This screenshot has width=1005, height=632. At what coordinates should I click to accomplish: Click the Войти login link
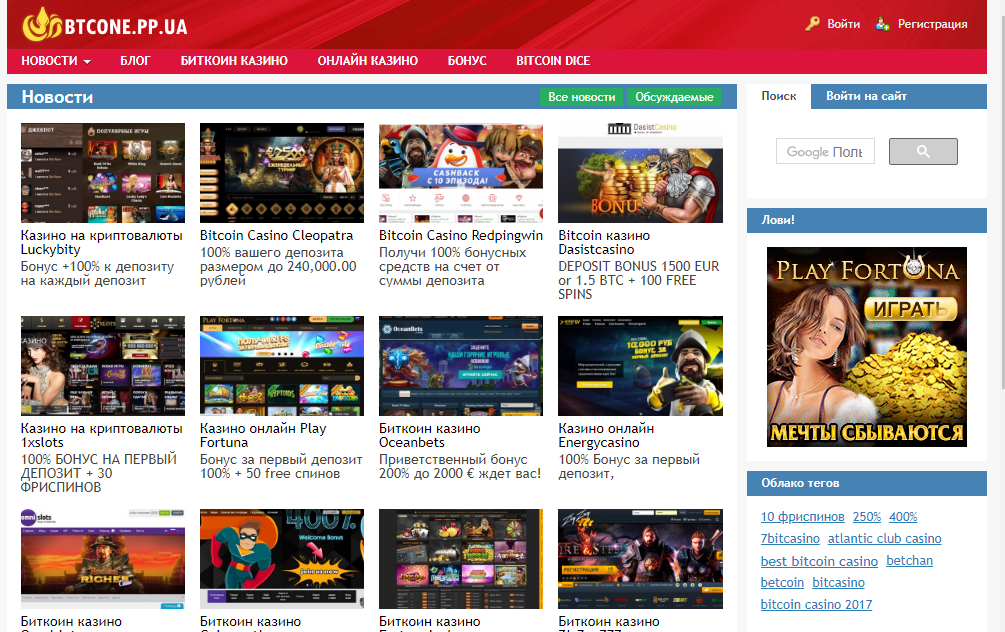843,24
